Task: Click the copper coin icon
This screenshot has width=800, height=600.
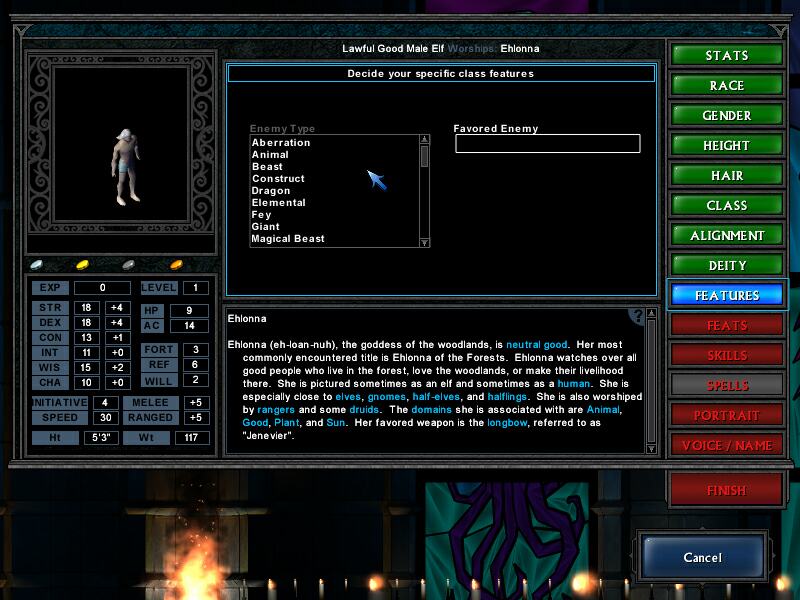Action: click(176, 265)
